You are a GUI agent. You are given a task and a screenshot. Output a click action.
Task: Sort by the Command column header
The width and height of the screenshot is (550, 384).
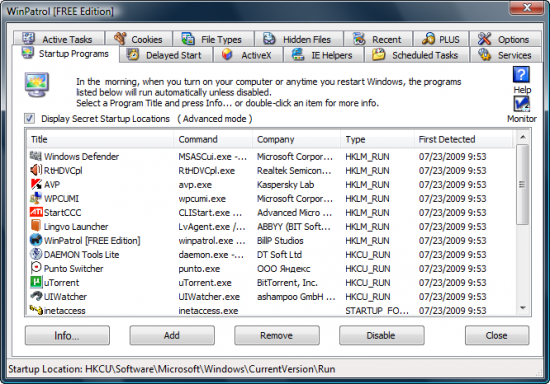pyautogui.click(x=213, y=139)
